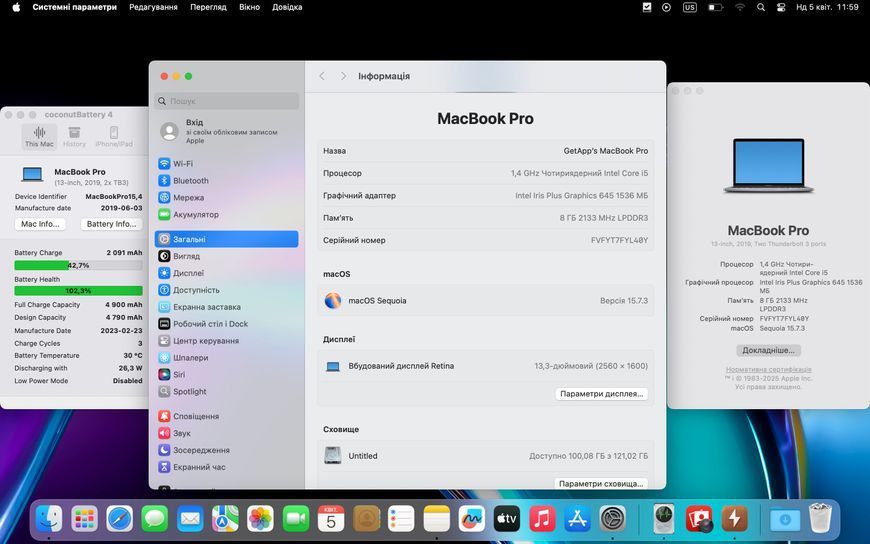This screenshot has height=544, width=870.
Task: Open Calendar in the Dock
Action: (x=331, y=518)
